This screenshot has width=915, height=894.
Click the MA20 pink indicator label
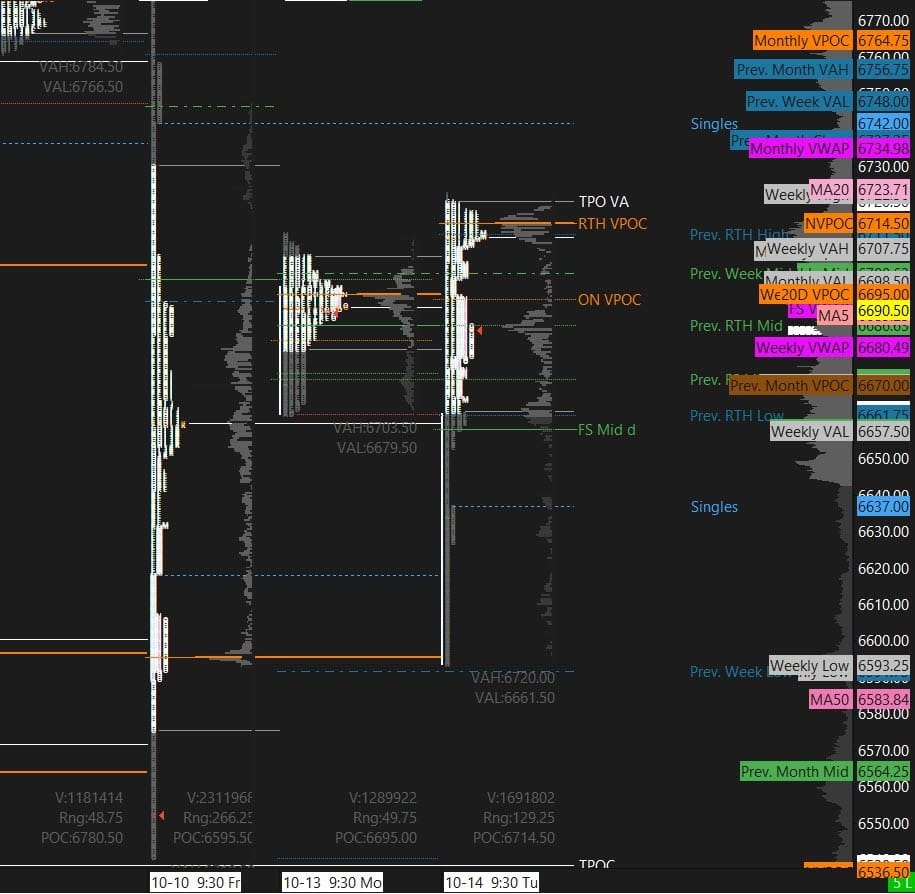coord(830,189)
